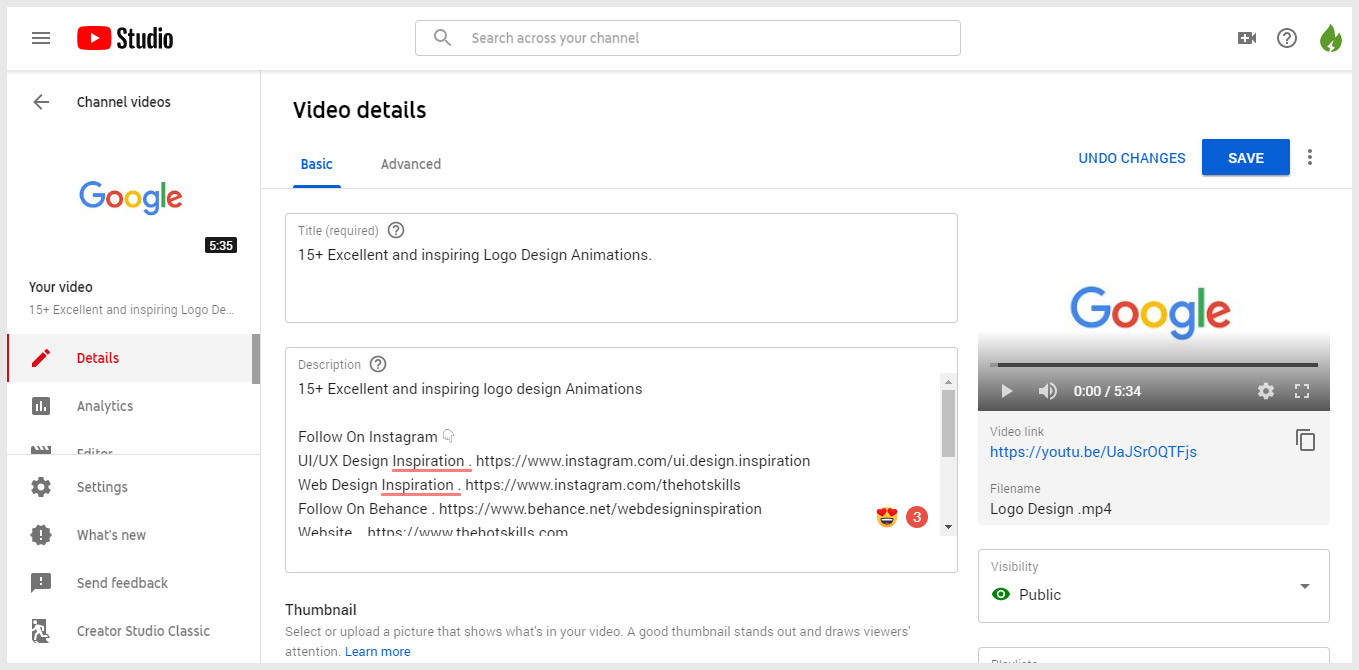1359x670 pixels.
Task: Copy the video link with copy icon
Action: (x=1305, y=440)
